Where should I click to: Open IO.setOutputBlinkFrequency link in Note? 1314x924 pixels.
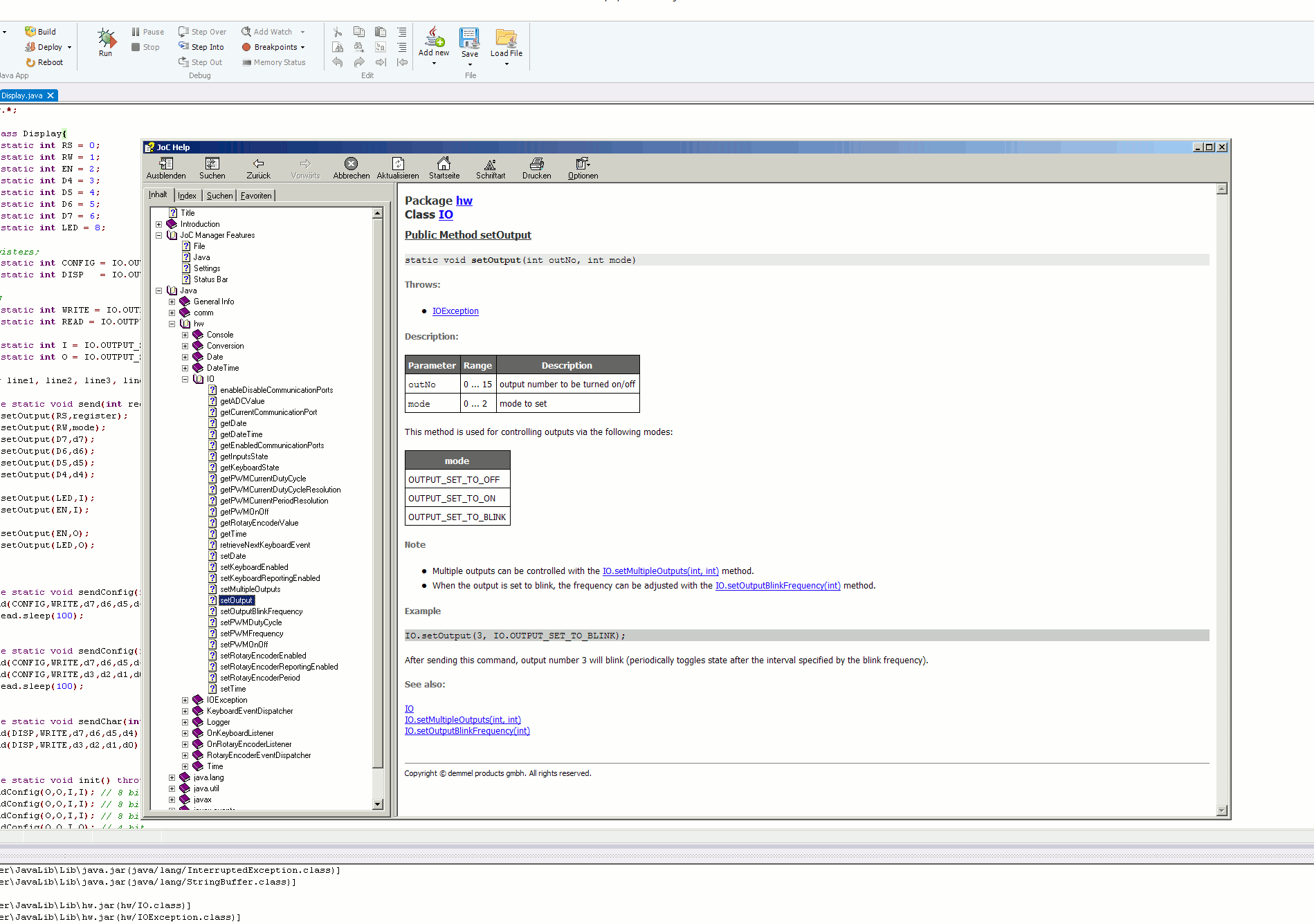[778, 586]
